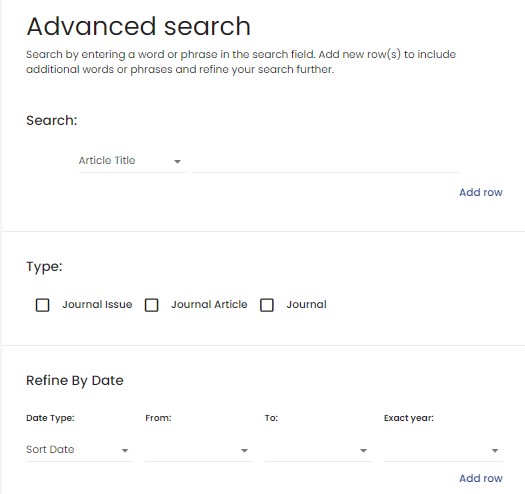Screen dimensions: 525x494
Task: Add row under Refine By Date
Action: click(x=480, y=478)
